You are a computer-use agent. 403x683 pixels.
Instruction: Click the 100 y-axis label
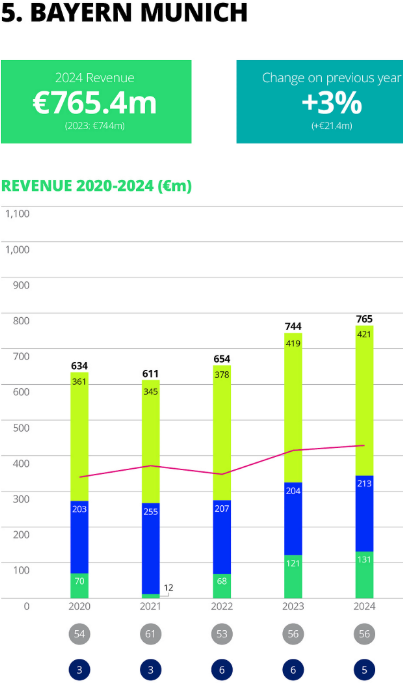[x=21, y=570]
